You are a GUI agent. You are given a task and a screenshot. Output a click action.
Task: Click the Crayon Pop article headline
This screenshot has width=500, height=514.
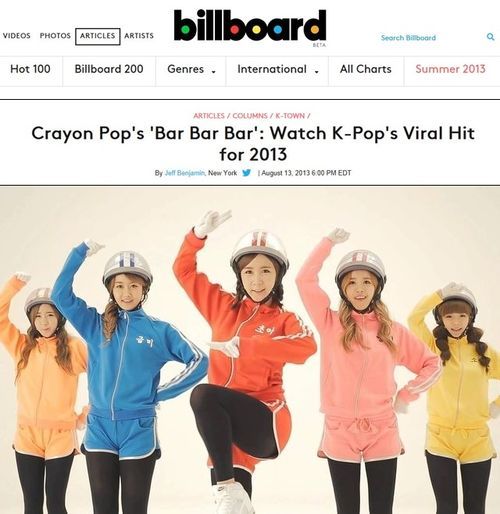tap(253, 143)
